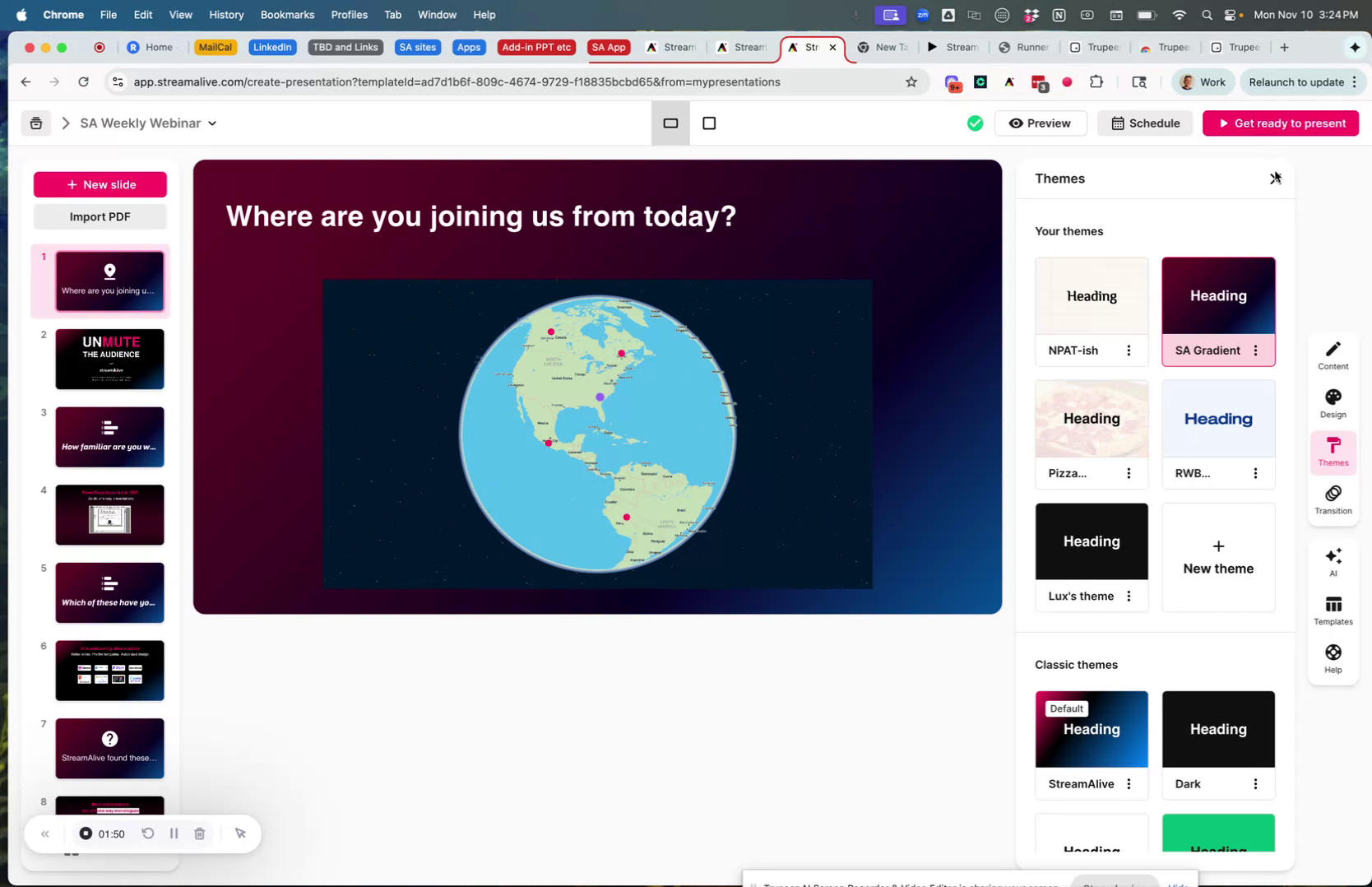Image resolution: width=1372 pixels, height=887 pixels.
Task: Pin the Themes panel
Action: coord(1273,178)
